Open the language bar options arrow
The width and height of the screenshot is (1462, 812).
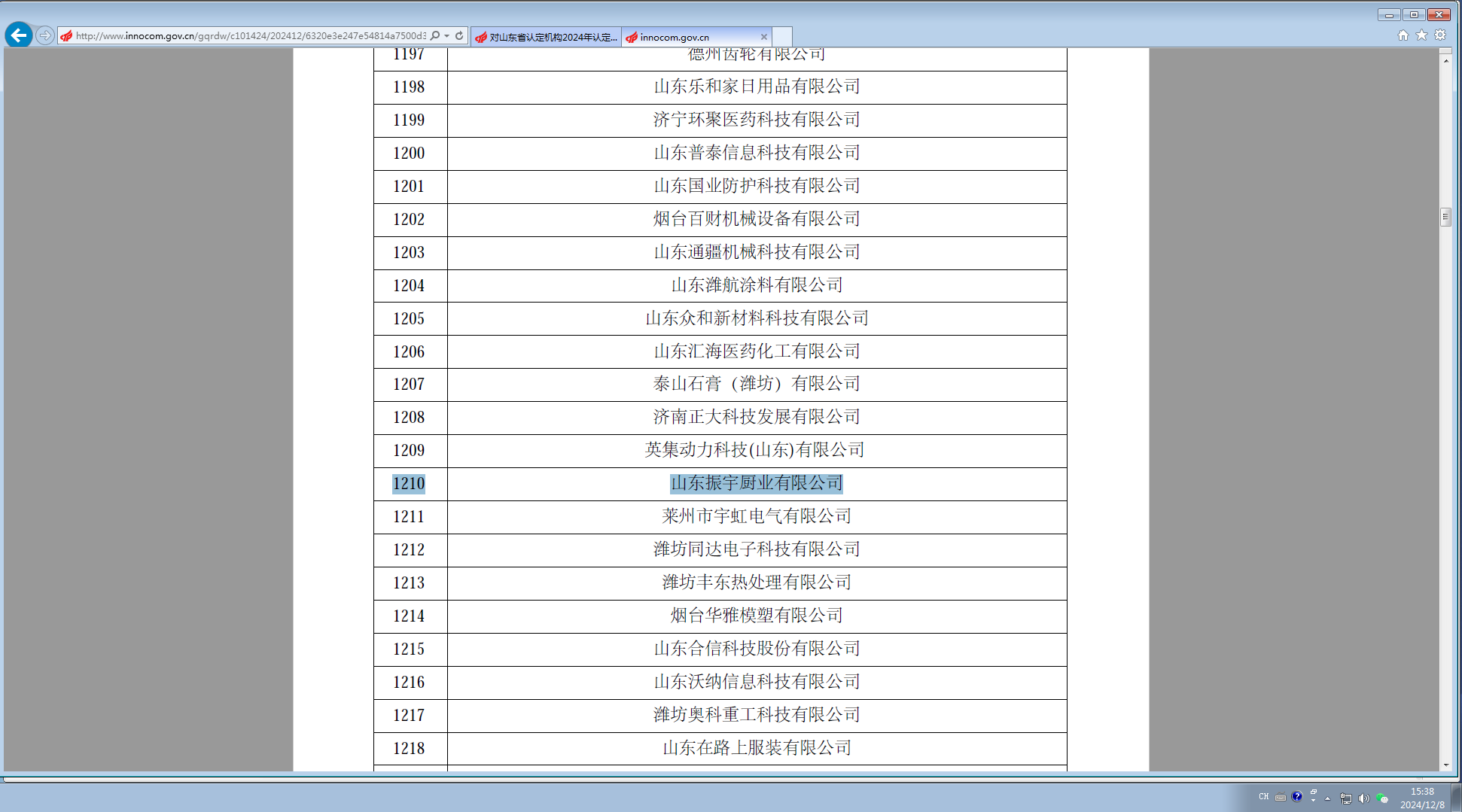(x=1313, y=801)
